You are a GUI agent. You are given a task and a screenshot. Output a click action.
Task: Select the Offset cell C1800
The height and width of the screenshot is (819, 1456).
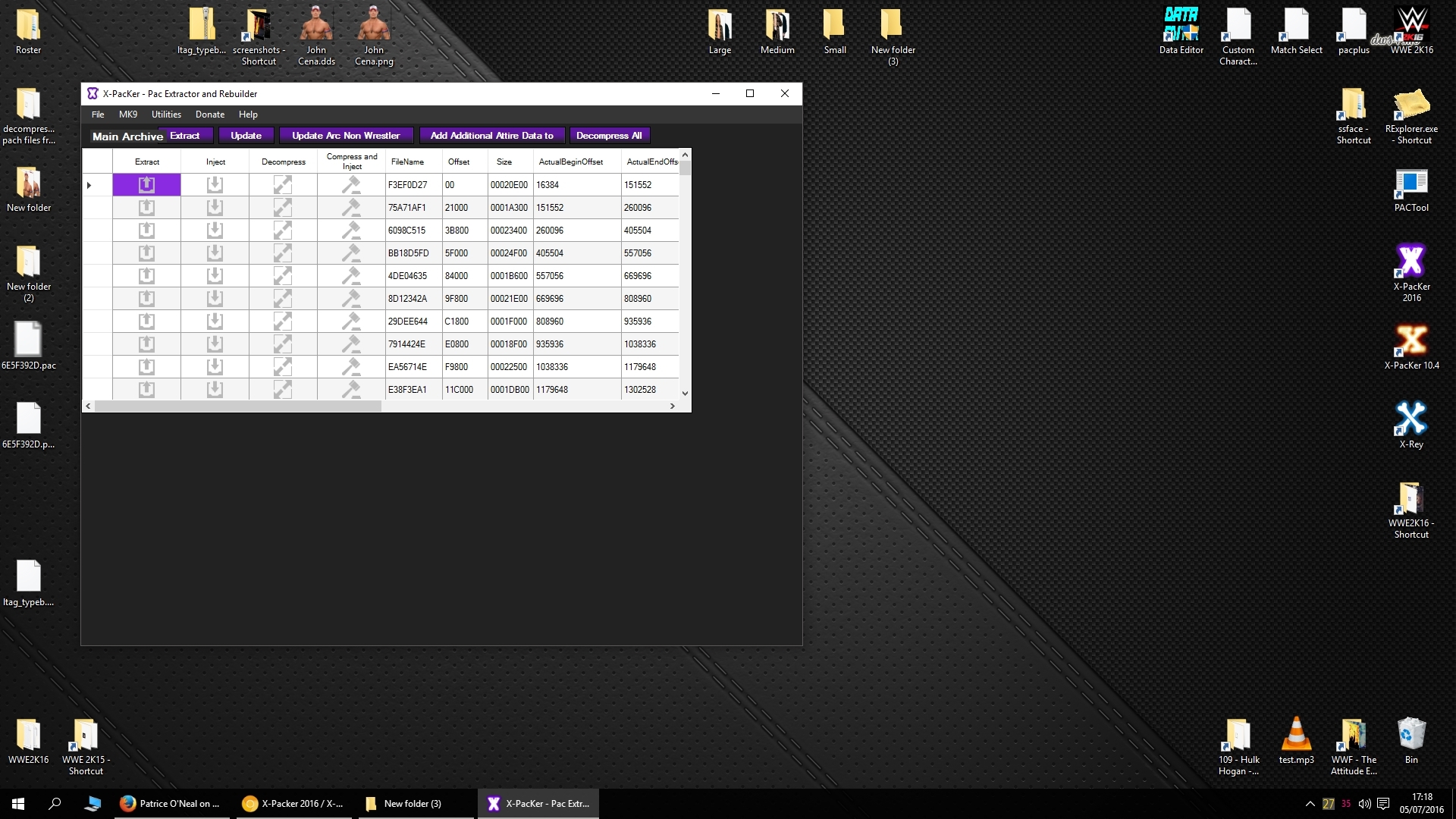465,321
